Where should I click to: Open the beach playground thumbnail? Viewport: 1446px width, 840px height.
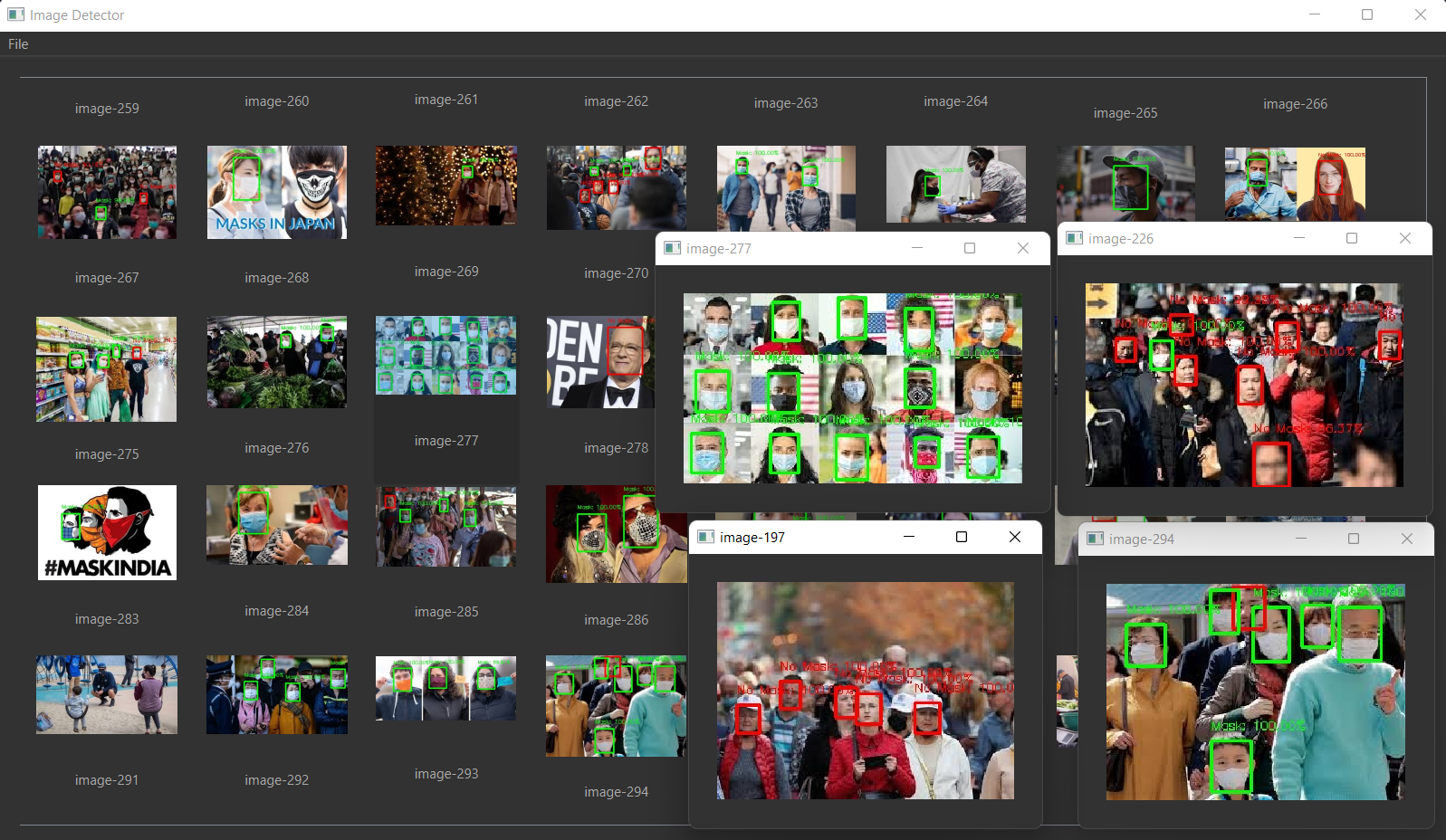[107, 694]
